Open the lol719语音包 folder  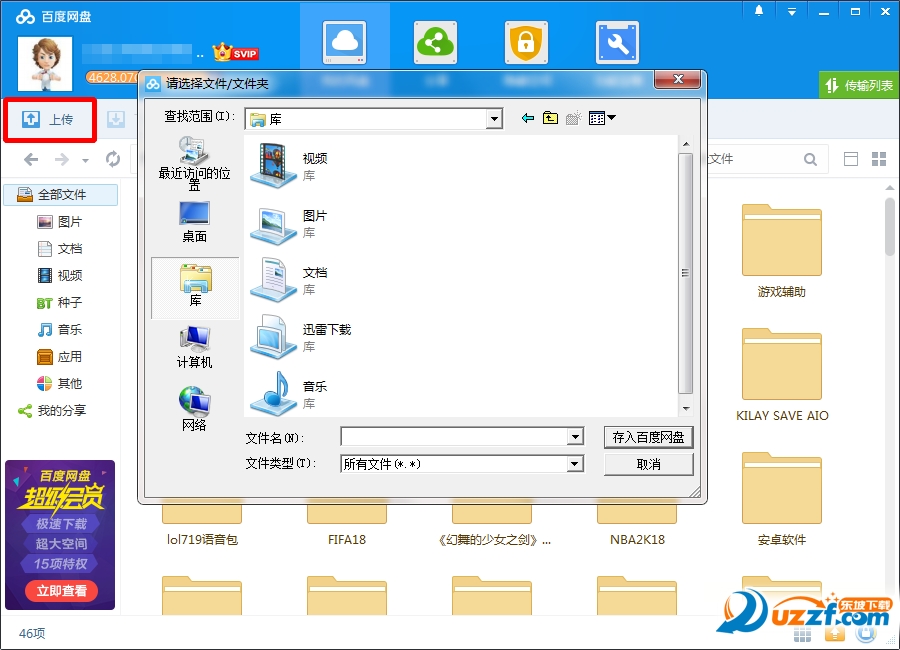pos(202,525)
